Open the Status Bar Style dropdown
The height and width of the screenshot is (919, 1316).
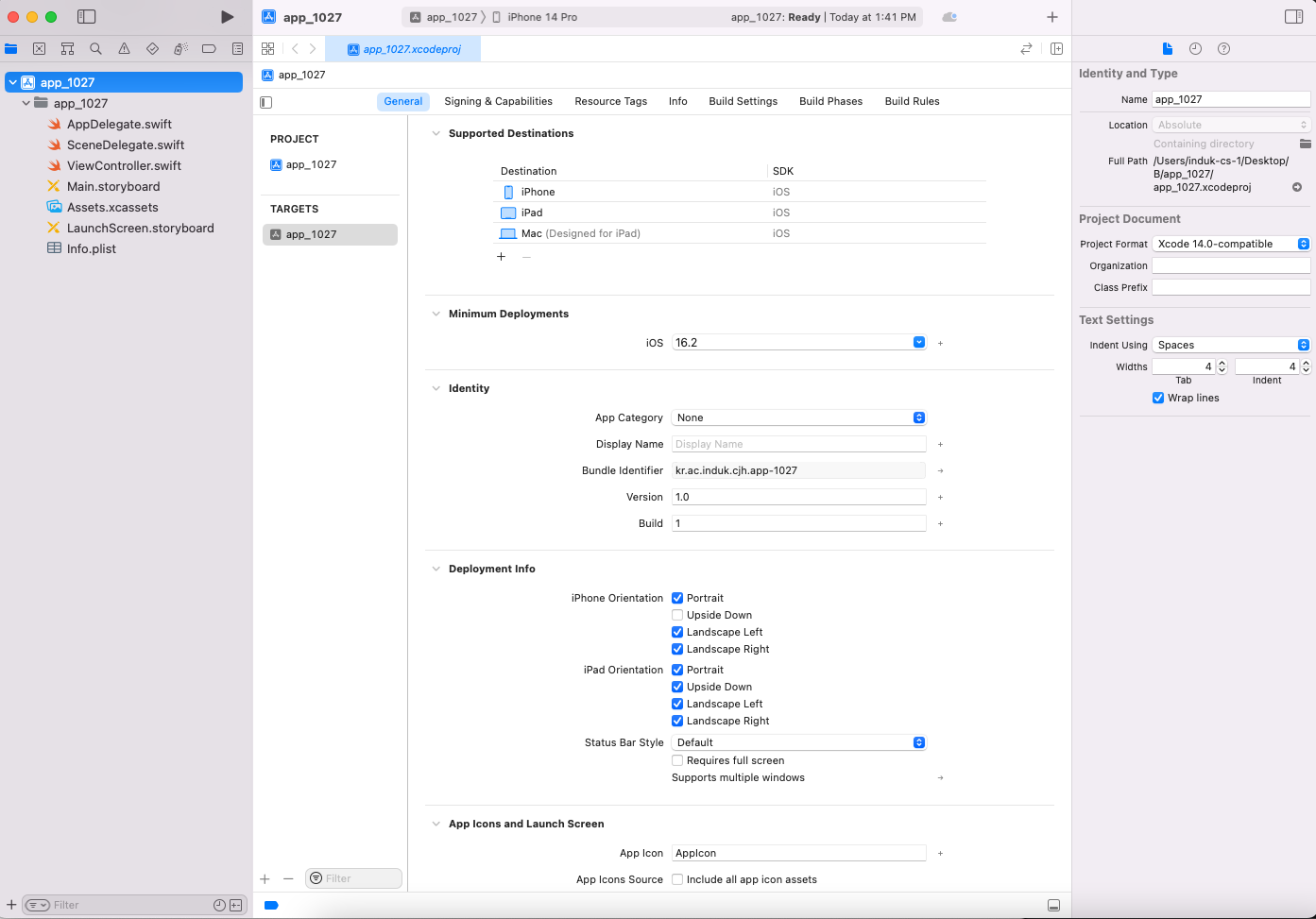pyautogui.click(x=799, y=742)
